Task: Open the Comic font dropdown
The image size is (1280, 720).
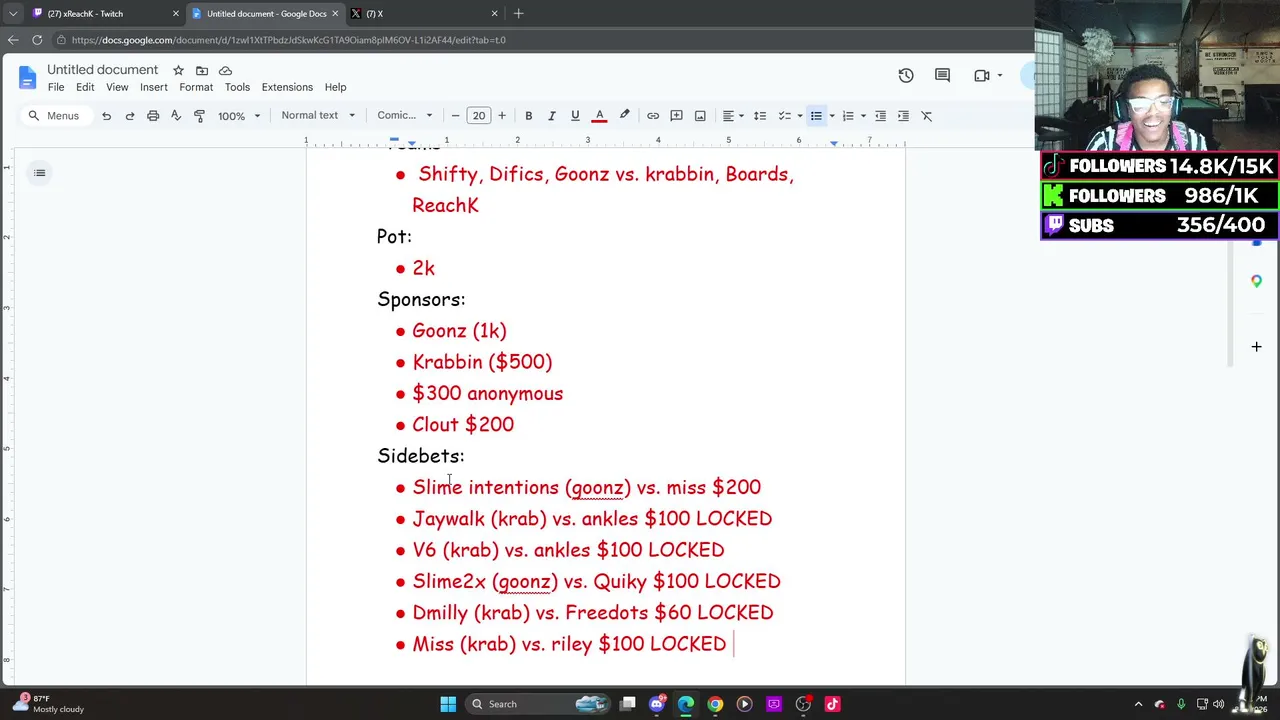Action: pyautogui.click(x=405, y=116)
